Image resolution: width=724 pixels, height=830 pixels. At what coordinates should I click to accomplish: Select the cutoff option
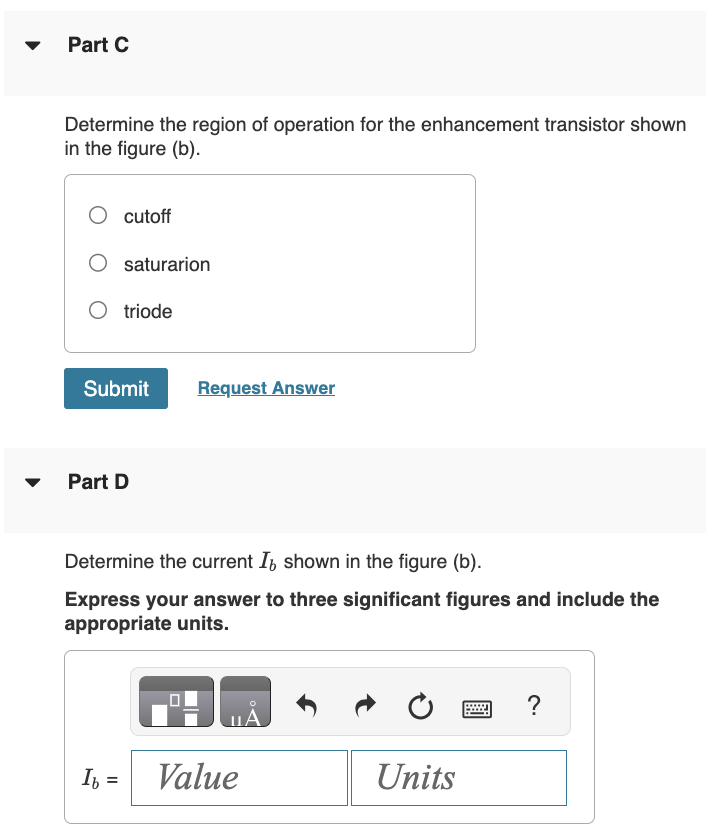pos(97,214)
